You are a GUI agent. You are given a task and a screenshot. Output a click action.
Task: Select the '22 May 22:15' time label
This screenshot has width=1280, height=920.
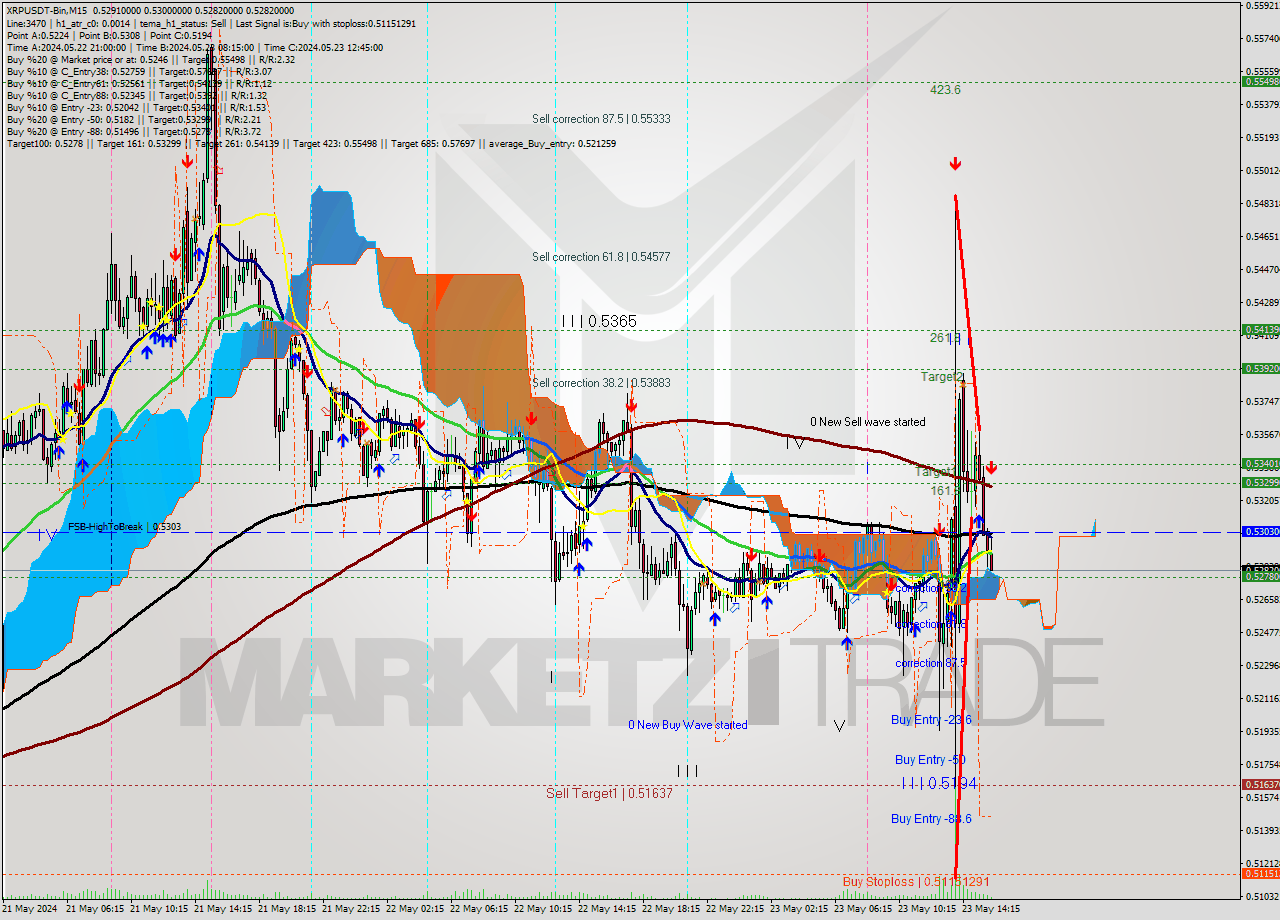click(x=736, y=909)
